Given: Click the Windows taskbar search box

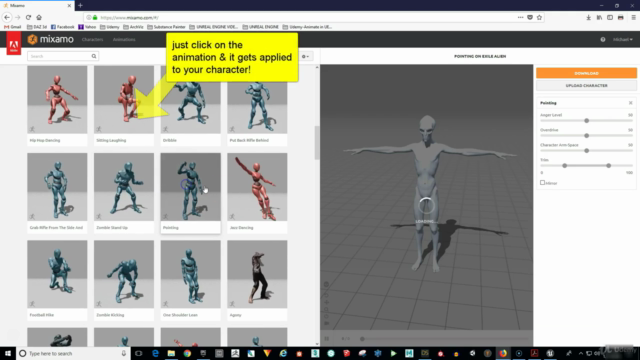Looking at the screenshot, I should pos(73,353).
